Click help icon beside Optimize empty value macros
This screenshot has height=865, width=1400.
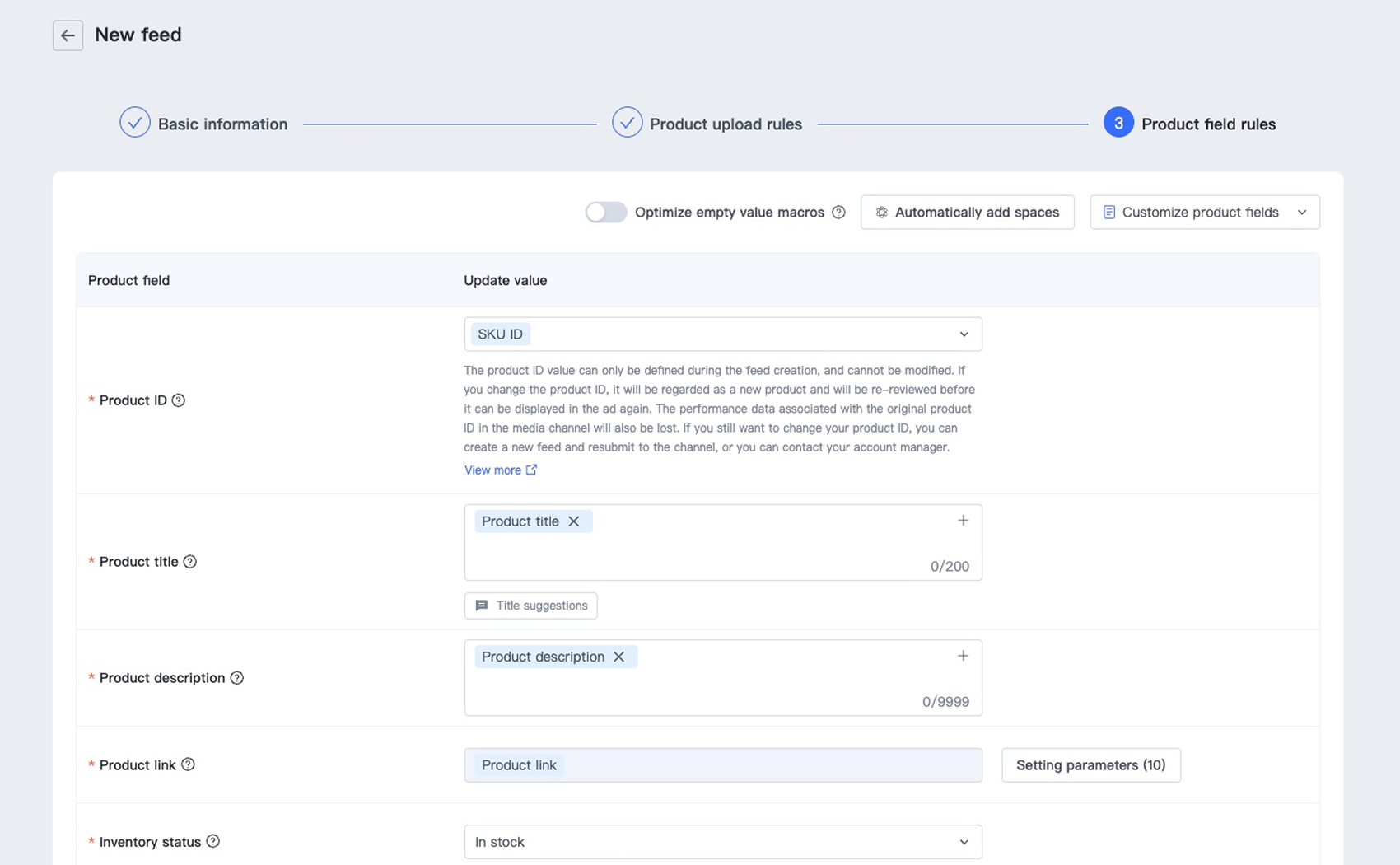pos(838,213)
